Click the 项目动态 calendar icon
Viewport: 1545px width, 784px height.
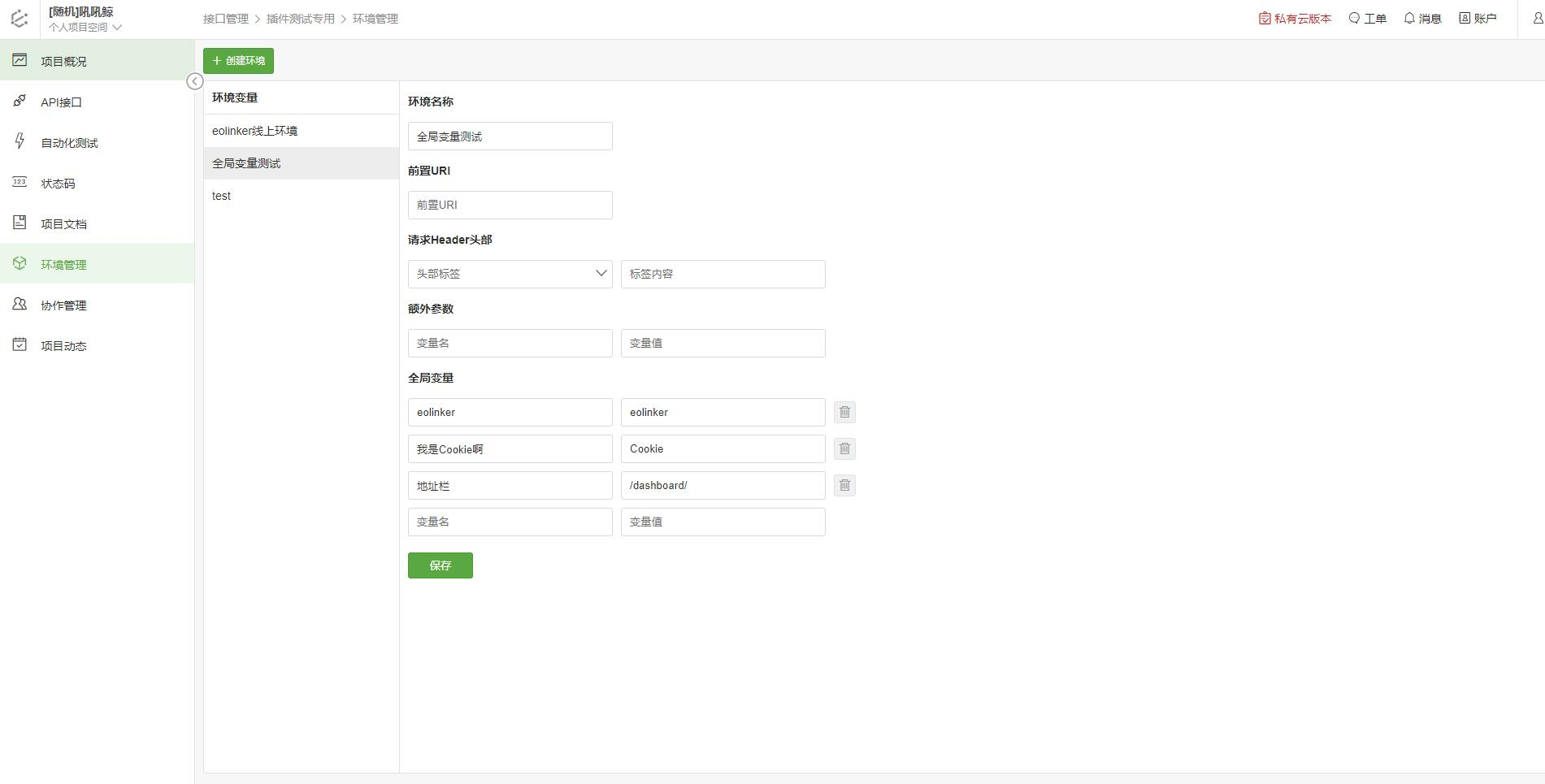coord(20,344)
